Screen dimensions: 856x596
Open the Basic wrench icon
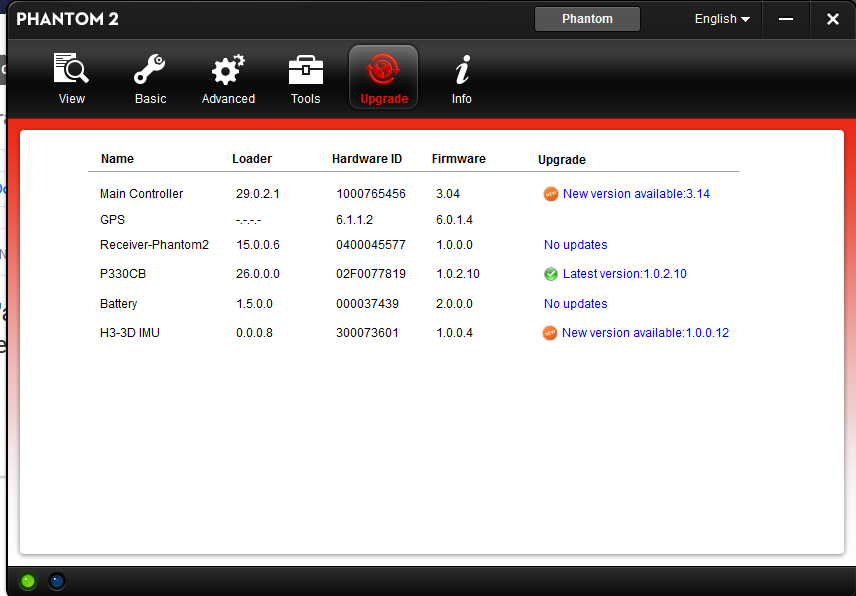pyautogui.click(x=150, y=68)
